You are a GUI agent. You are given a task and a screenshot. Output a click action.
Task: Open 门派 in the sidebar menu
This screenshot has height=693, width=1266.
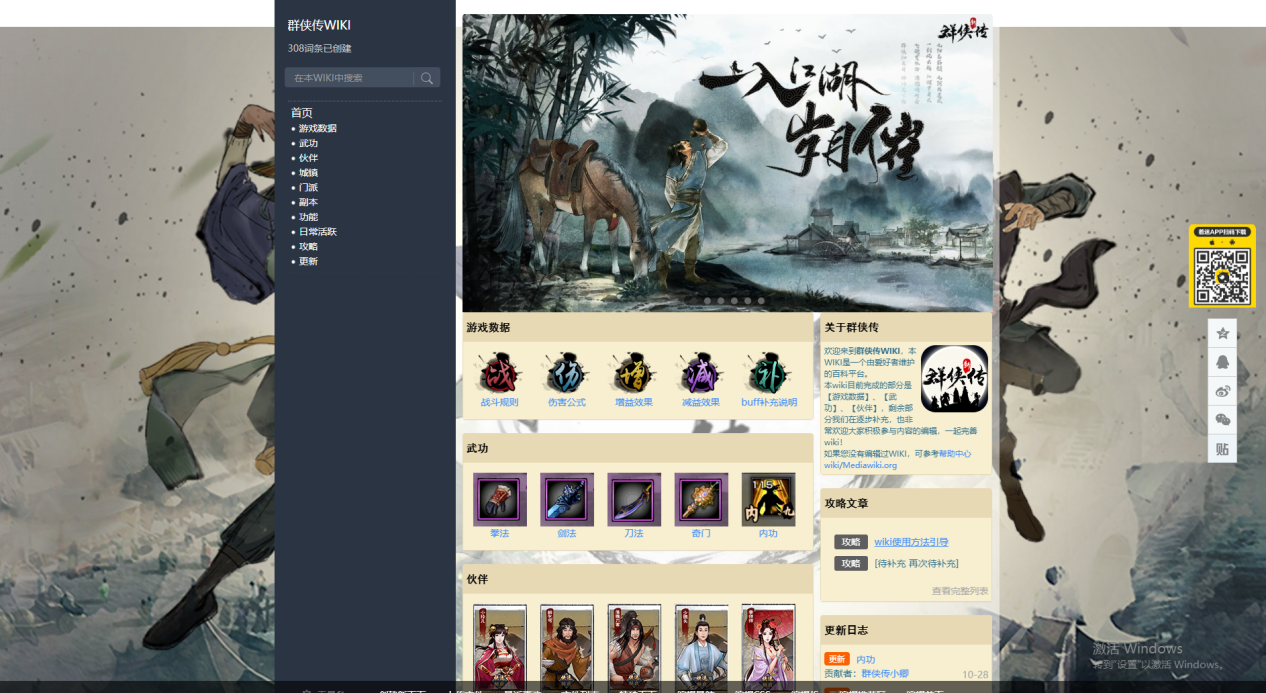pyautogui.click(x=308, y=187)
